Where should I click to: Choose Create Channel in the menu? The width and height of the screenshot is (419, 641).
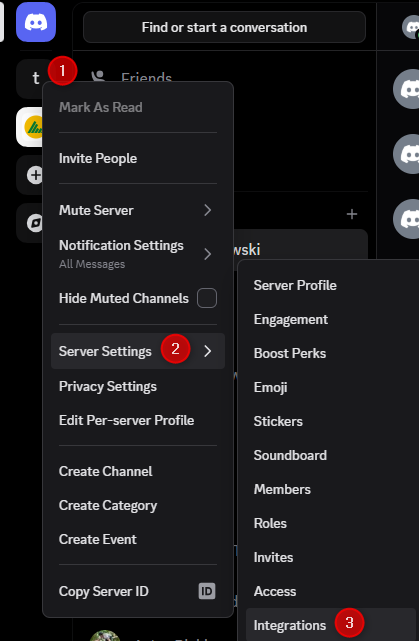[138, 471]
